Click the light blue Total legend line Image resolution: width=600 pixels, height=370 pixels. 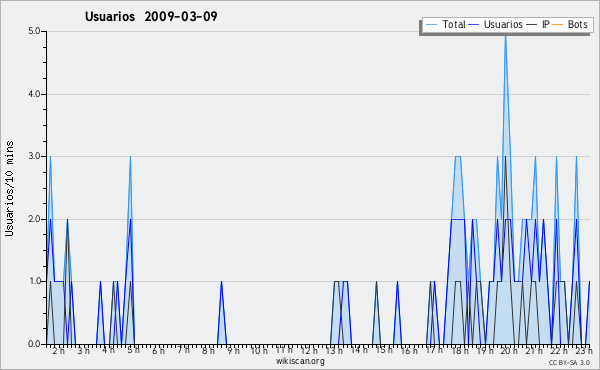coord(431,24)
